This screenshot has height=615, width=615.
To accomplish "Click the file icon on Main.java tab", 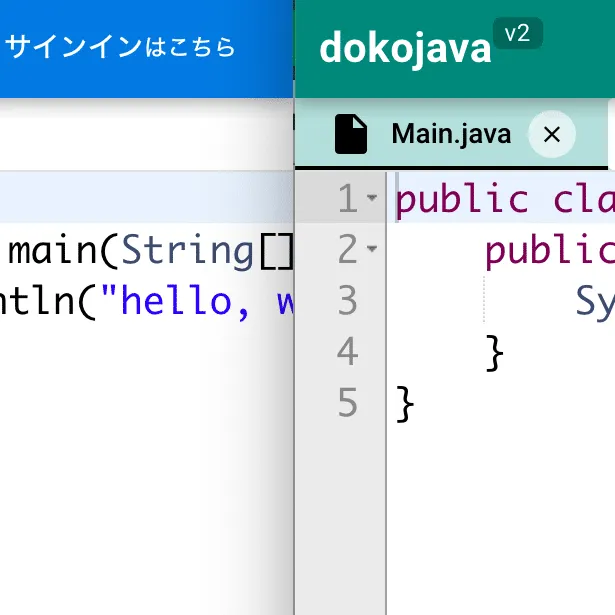I will coord(351,134).
